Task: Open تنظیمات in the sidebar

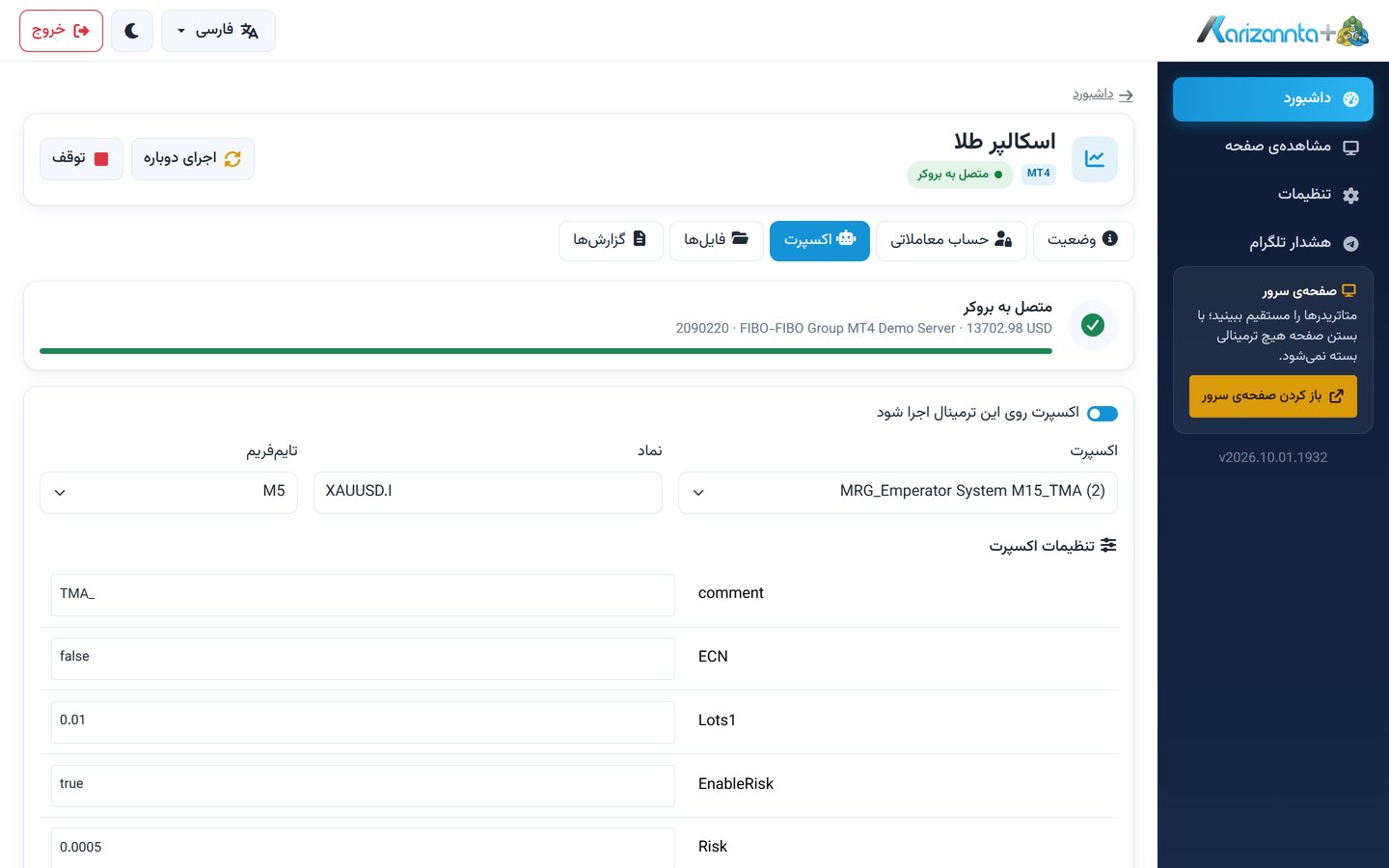Action: click(1272, 195)
